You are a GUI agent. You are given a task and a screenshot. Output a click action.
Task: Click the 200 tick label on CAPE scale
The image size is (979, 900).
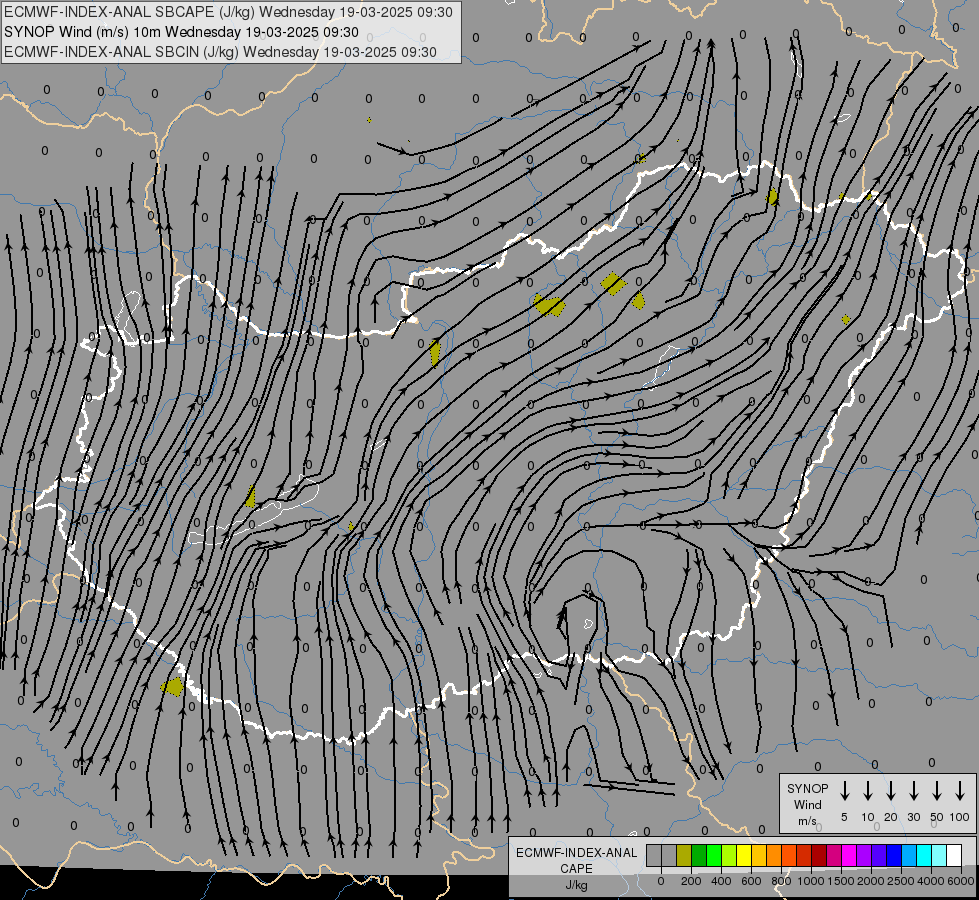pos(691,881)
